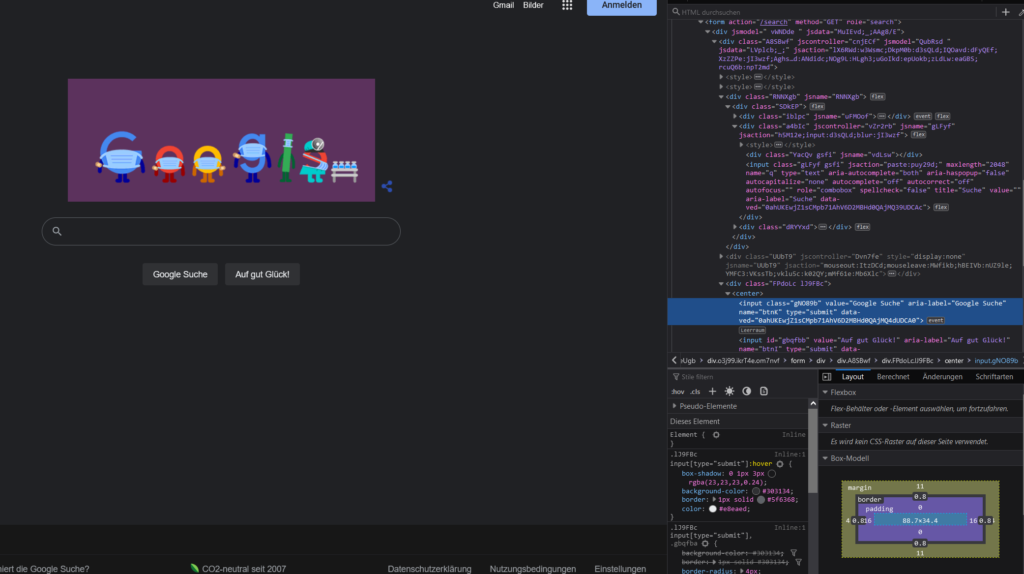Click the Auf gut Glück! button
This screenshot has height=574, width=1024.
click(x=262, y=274)
